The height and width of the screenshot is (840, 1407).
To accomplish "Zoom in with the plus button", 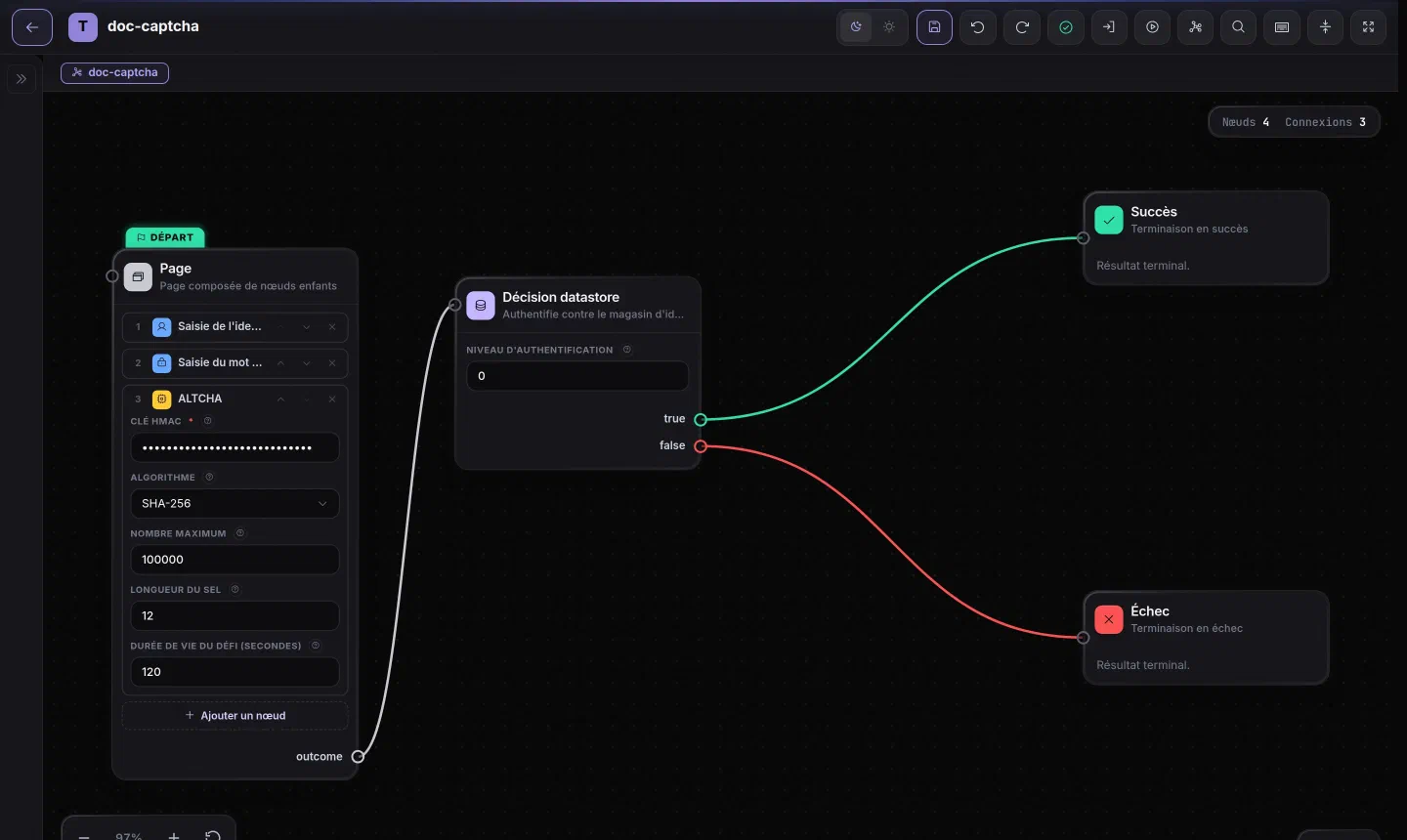I will coord(174,836).
